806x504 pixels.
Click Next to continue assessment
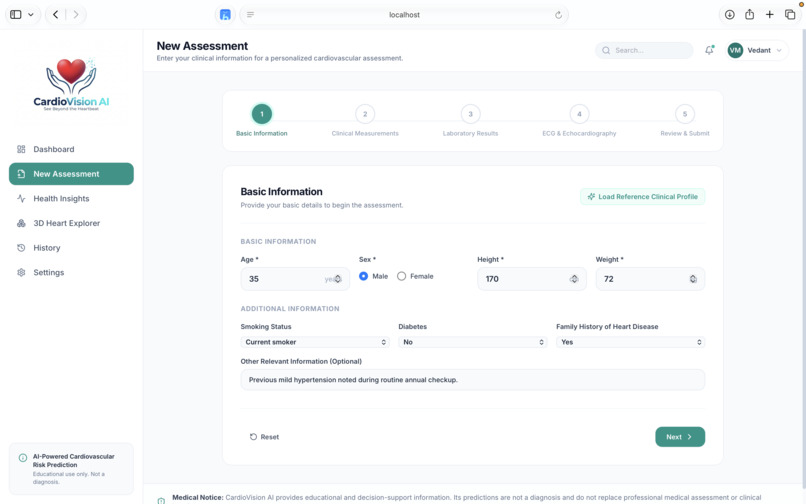(680, 437)
